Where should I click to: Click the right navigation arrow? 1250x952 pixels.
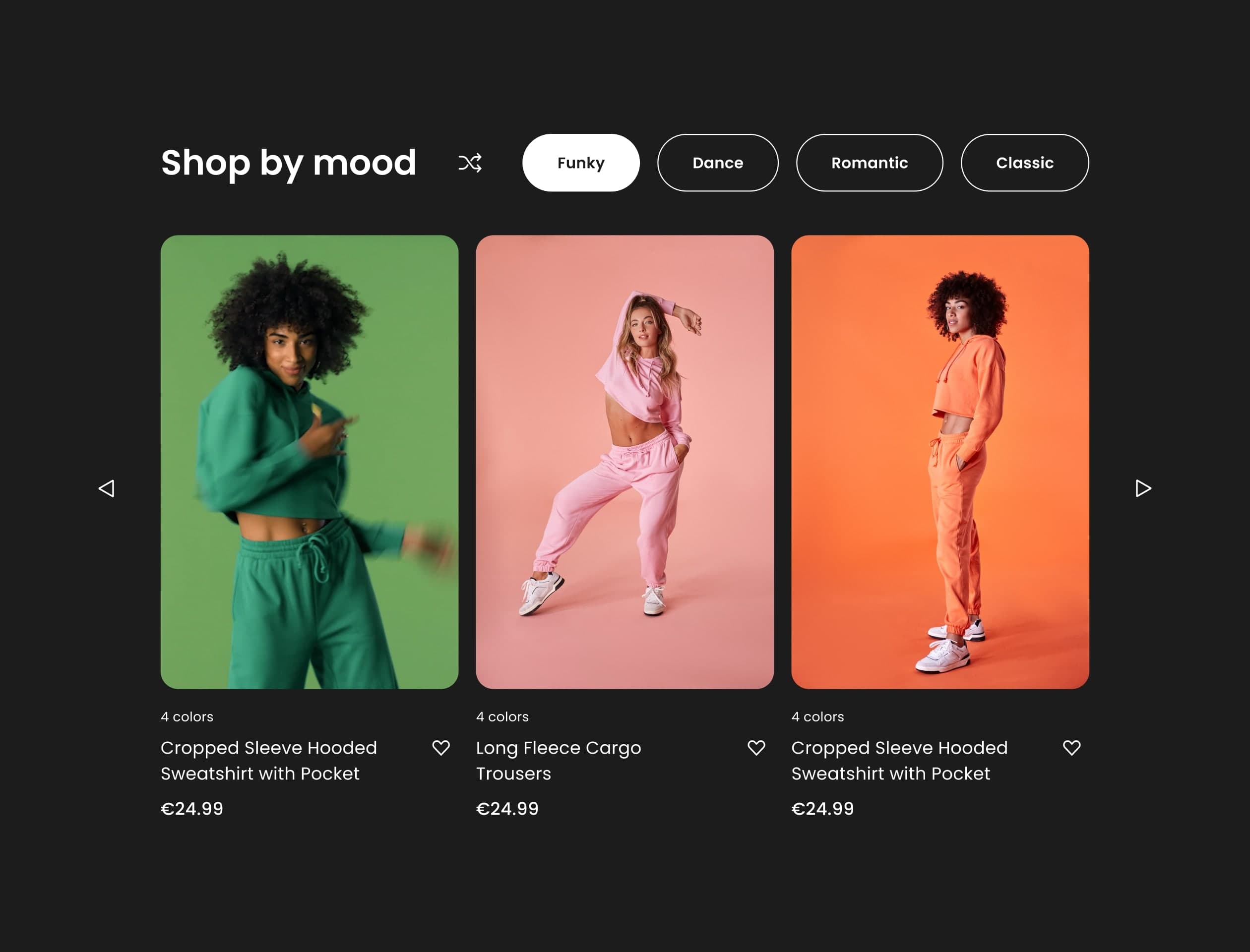coord(1143,488)
